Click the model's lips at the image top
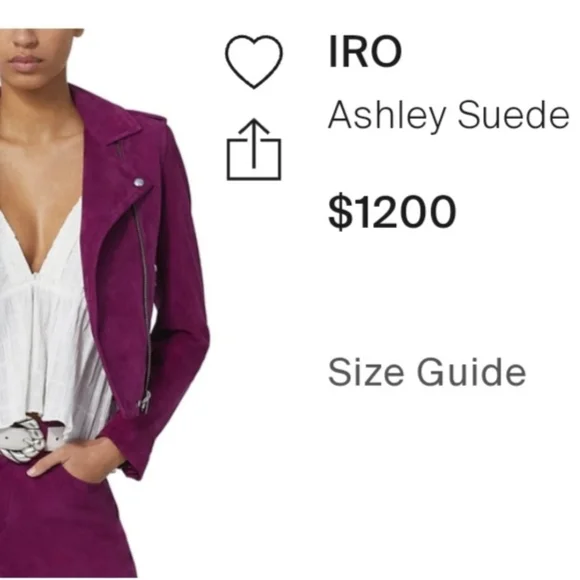Image resolution: width=580 pixels, height=580 pixels. pos(24,62)
